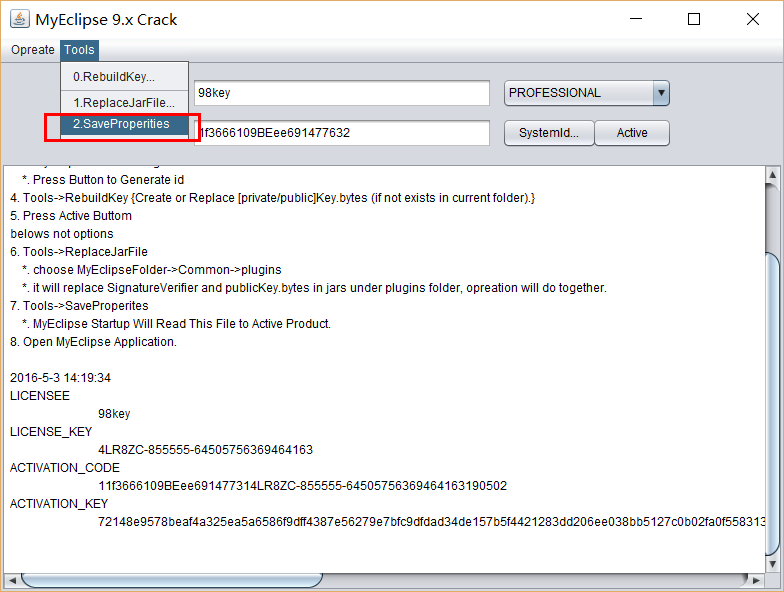This screenshot has height=592, width=784.
Task: Click the Java app icon in title bar
Action: click(20, 19)
